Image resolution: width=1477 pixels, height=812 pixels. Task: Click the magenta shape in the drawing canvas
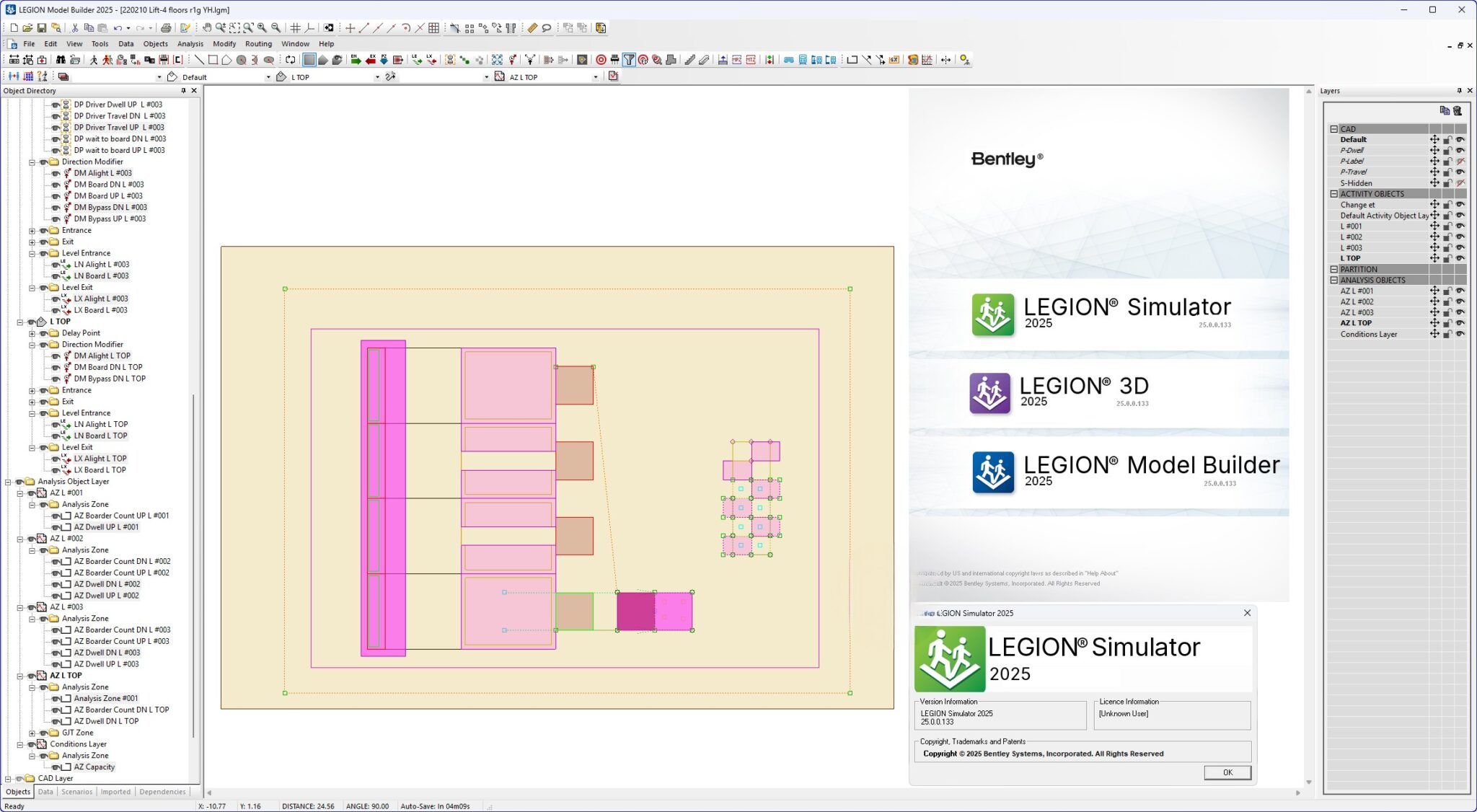coord(635,611)
